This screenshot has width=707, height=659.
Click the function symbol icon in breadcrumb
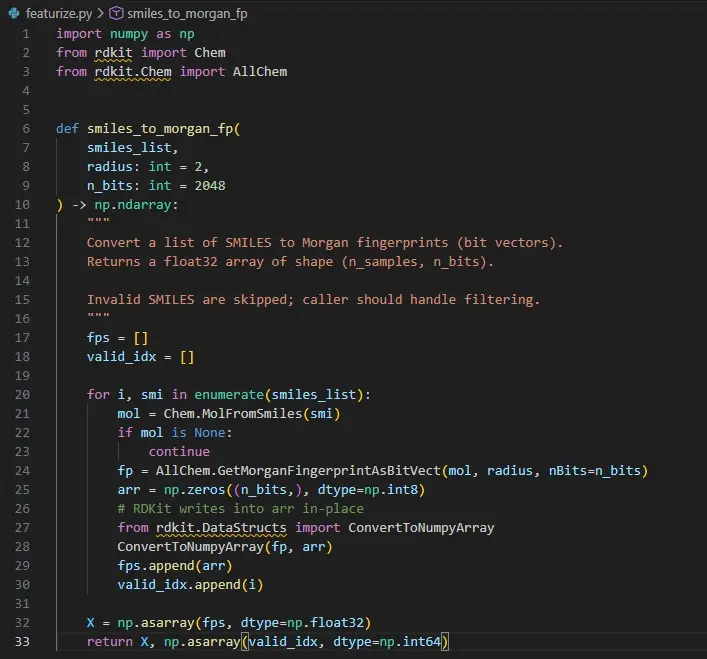click(116, 14)
